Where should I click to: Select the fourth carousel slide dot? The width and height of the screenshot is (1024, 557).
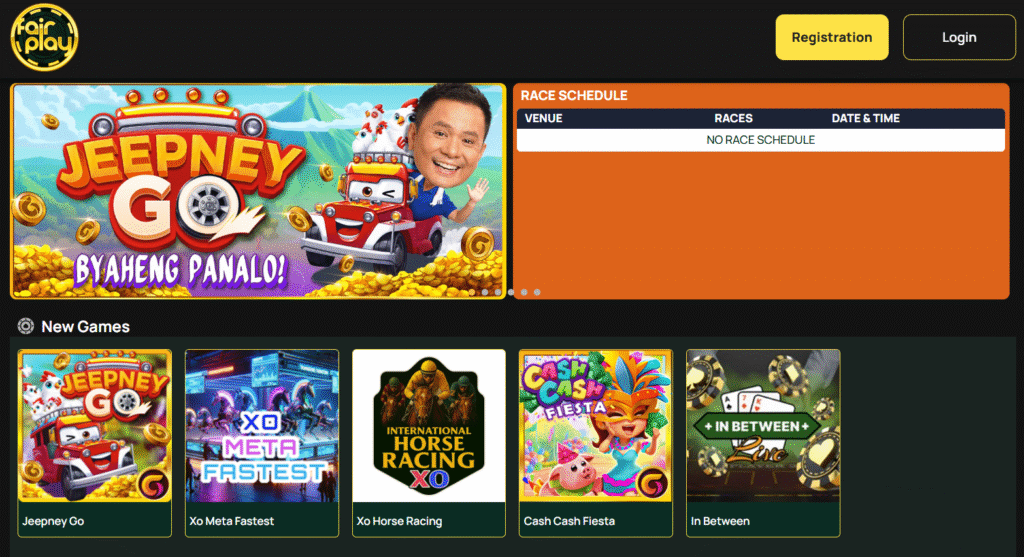511,292
